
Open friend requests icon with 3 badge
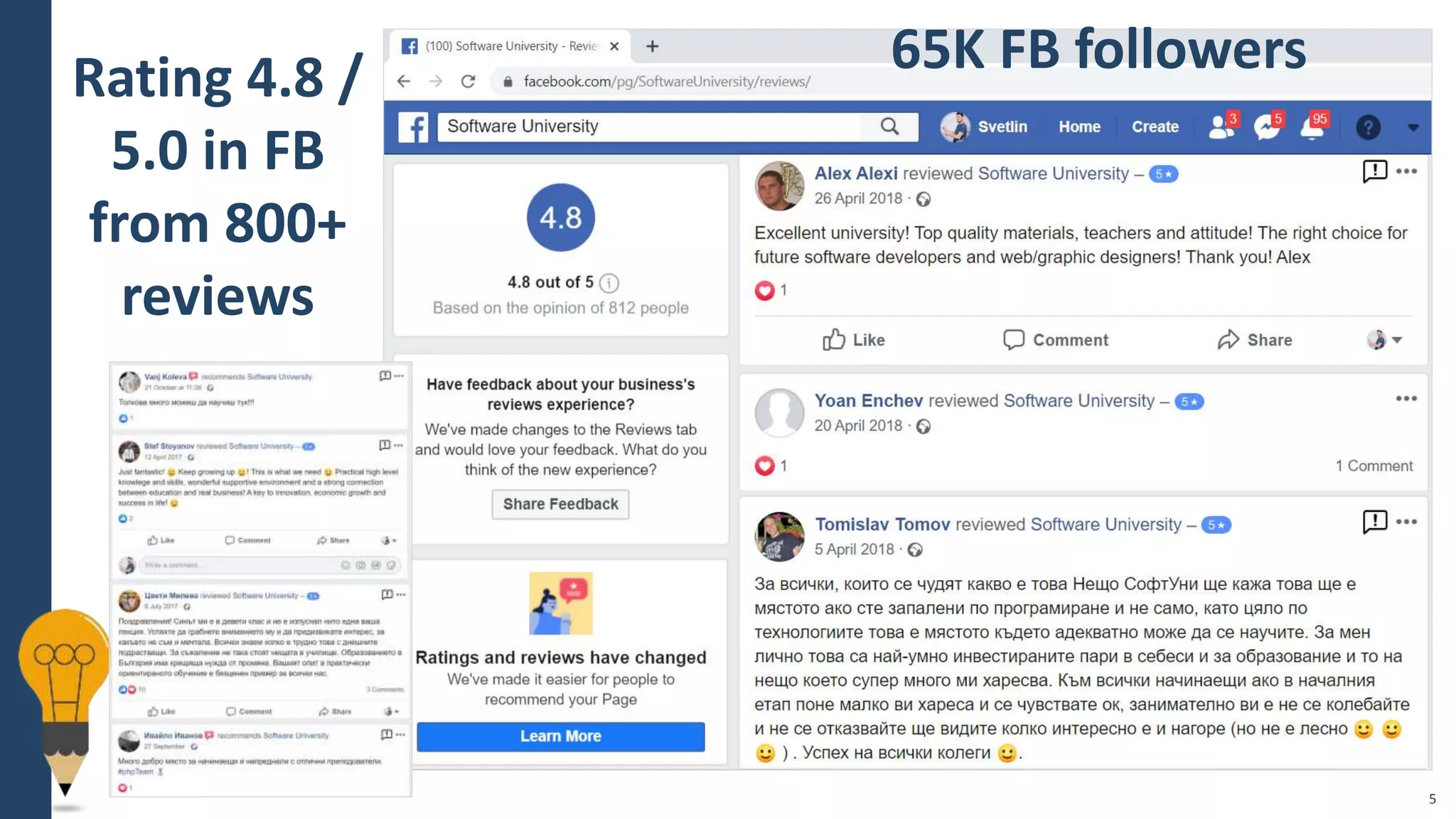[x=1223, y=126]
